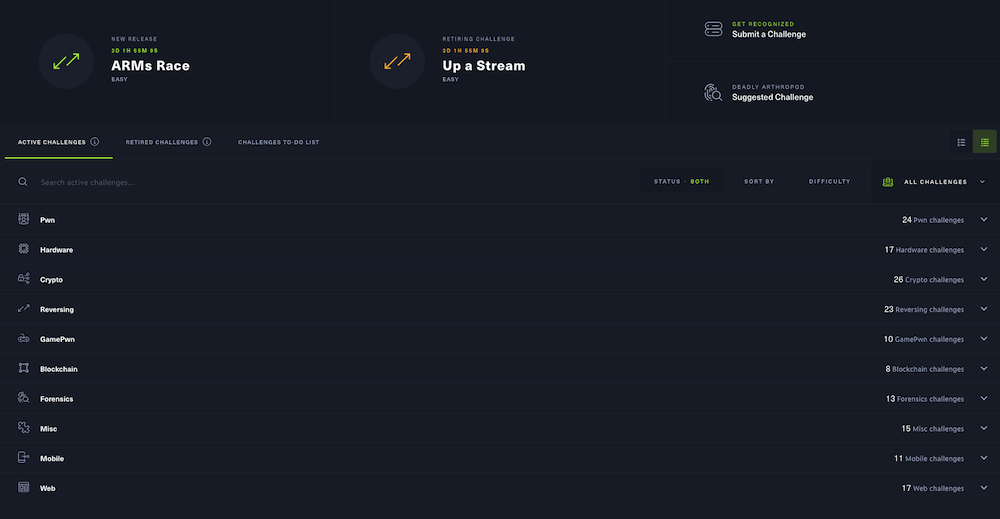Switch to the compact list view
This screenshot has height=519, width=1000.
click(961, 142)
